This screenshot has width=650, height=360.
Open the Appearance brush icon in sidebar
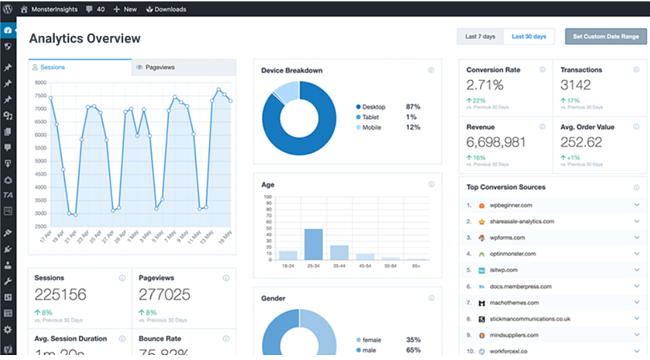click(x=7, y=233)
